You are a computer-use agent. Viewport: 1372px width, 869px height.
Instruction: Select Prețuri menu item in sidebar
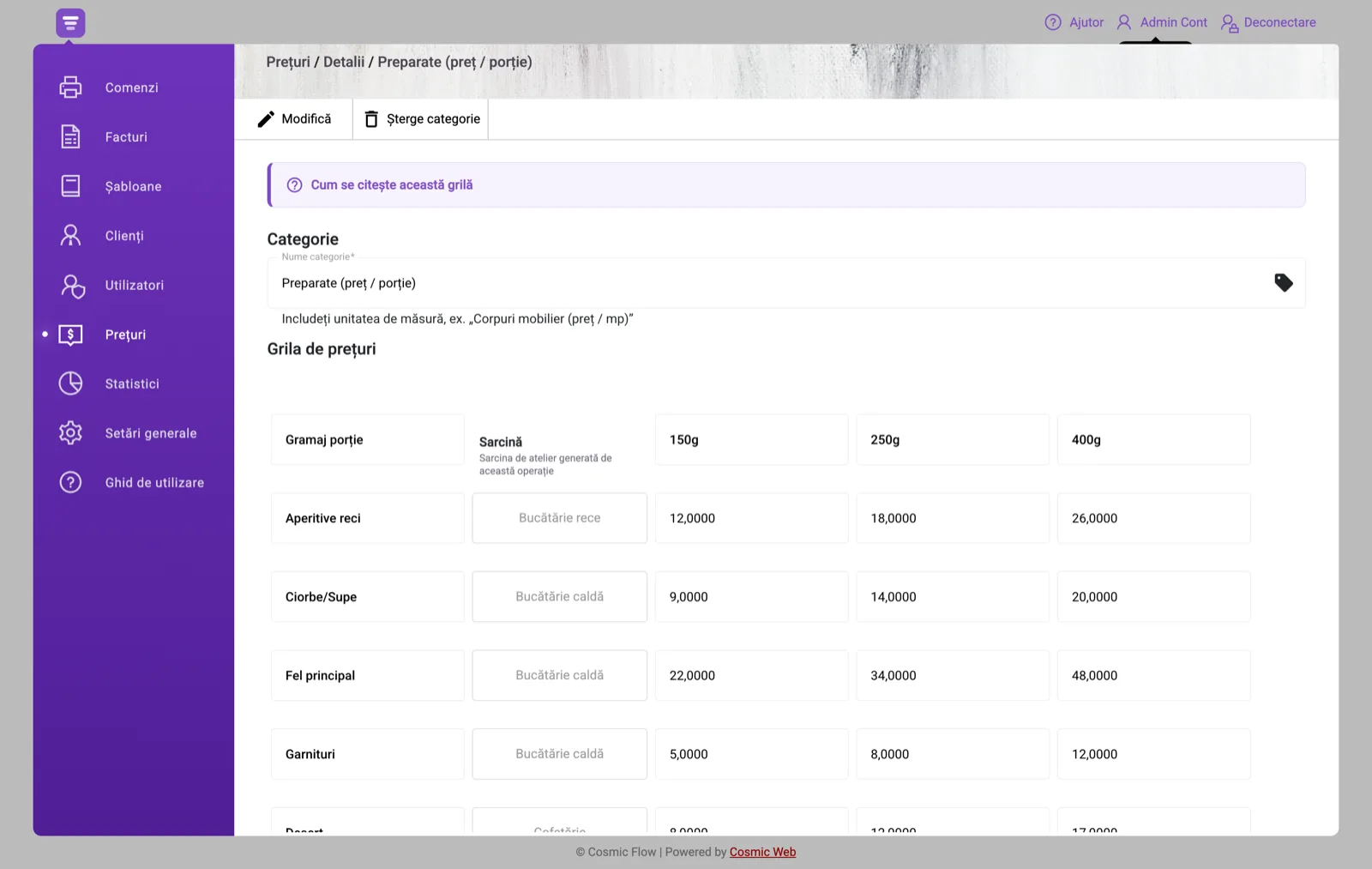pyautogui.click(x=125, y=335)
